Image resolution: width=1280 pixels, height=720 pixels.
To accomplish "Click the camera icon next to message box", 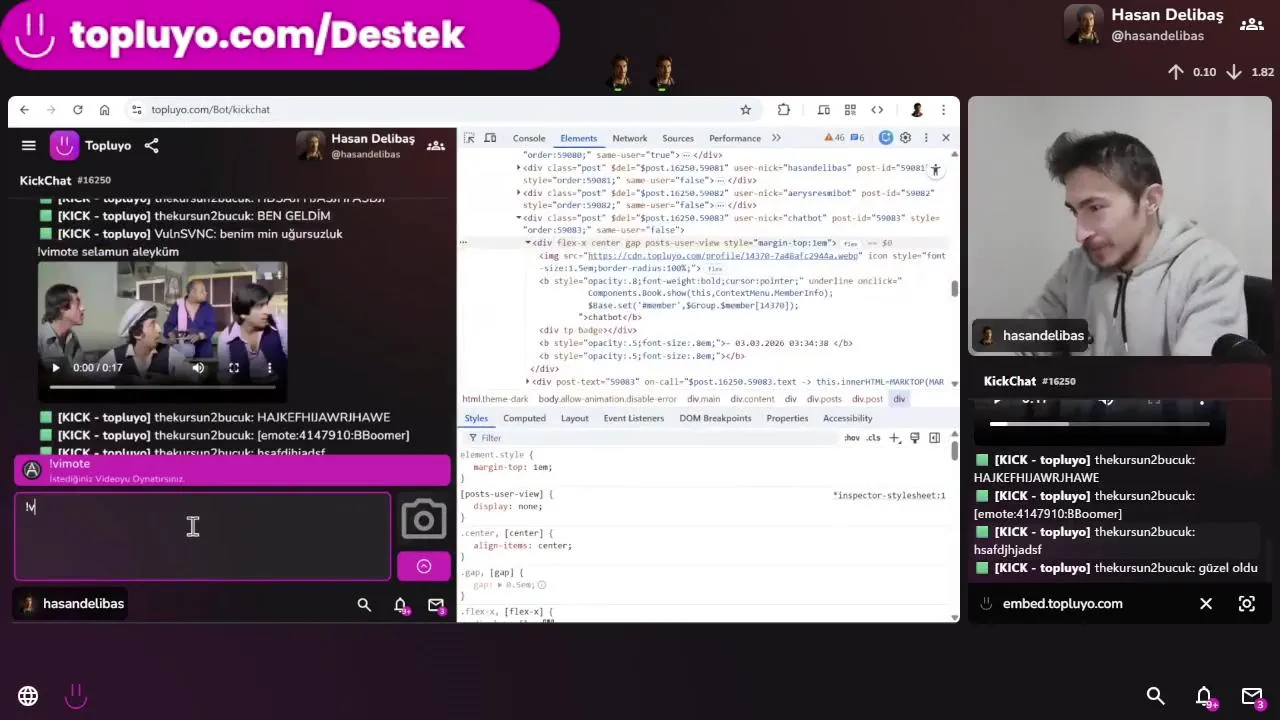I will tap(424, 519).
